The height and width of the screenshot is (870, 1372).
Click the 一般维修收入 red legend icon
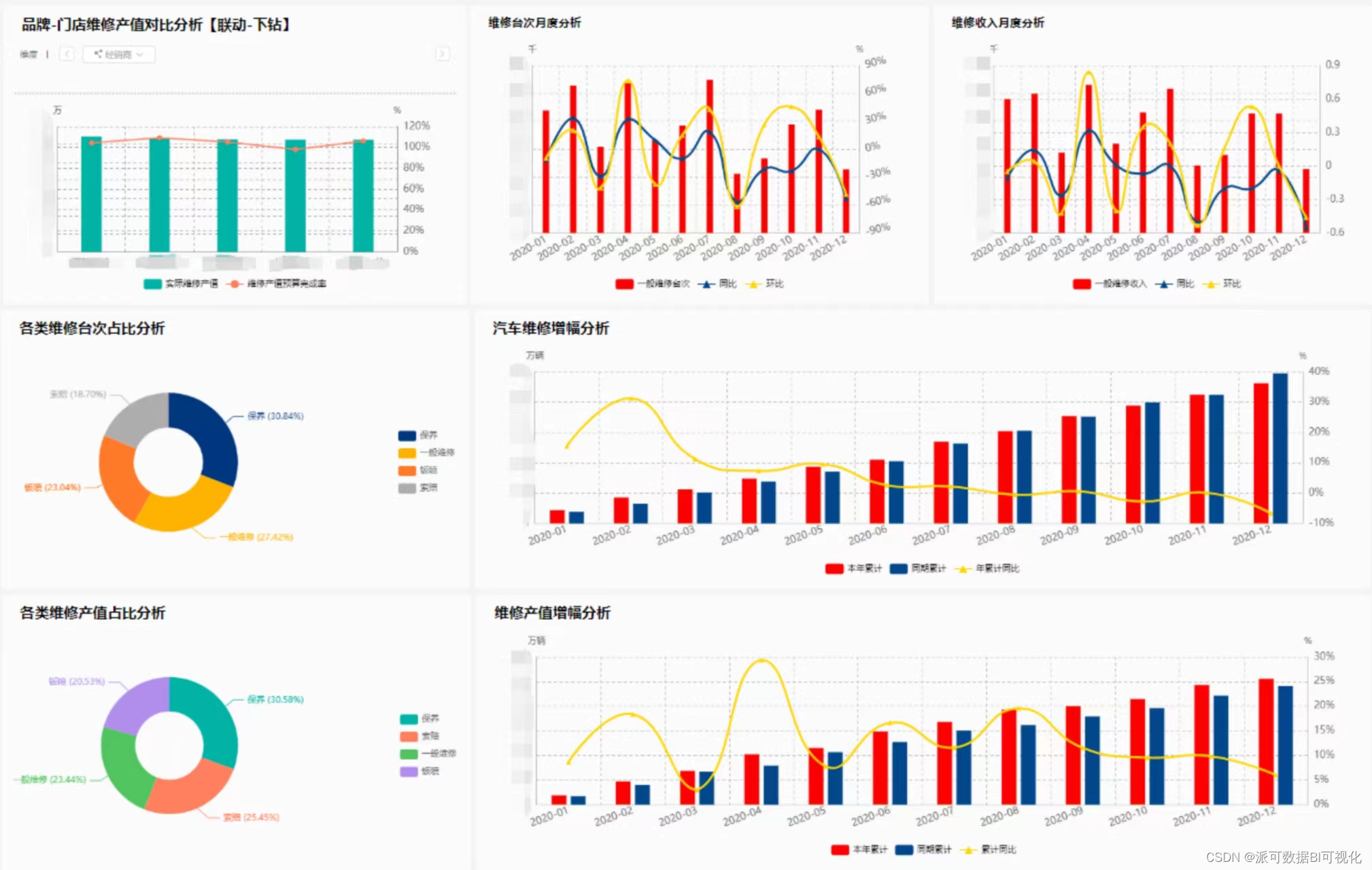coord(1082,283)
